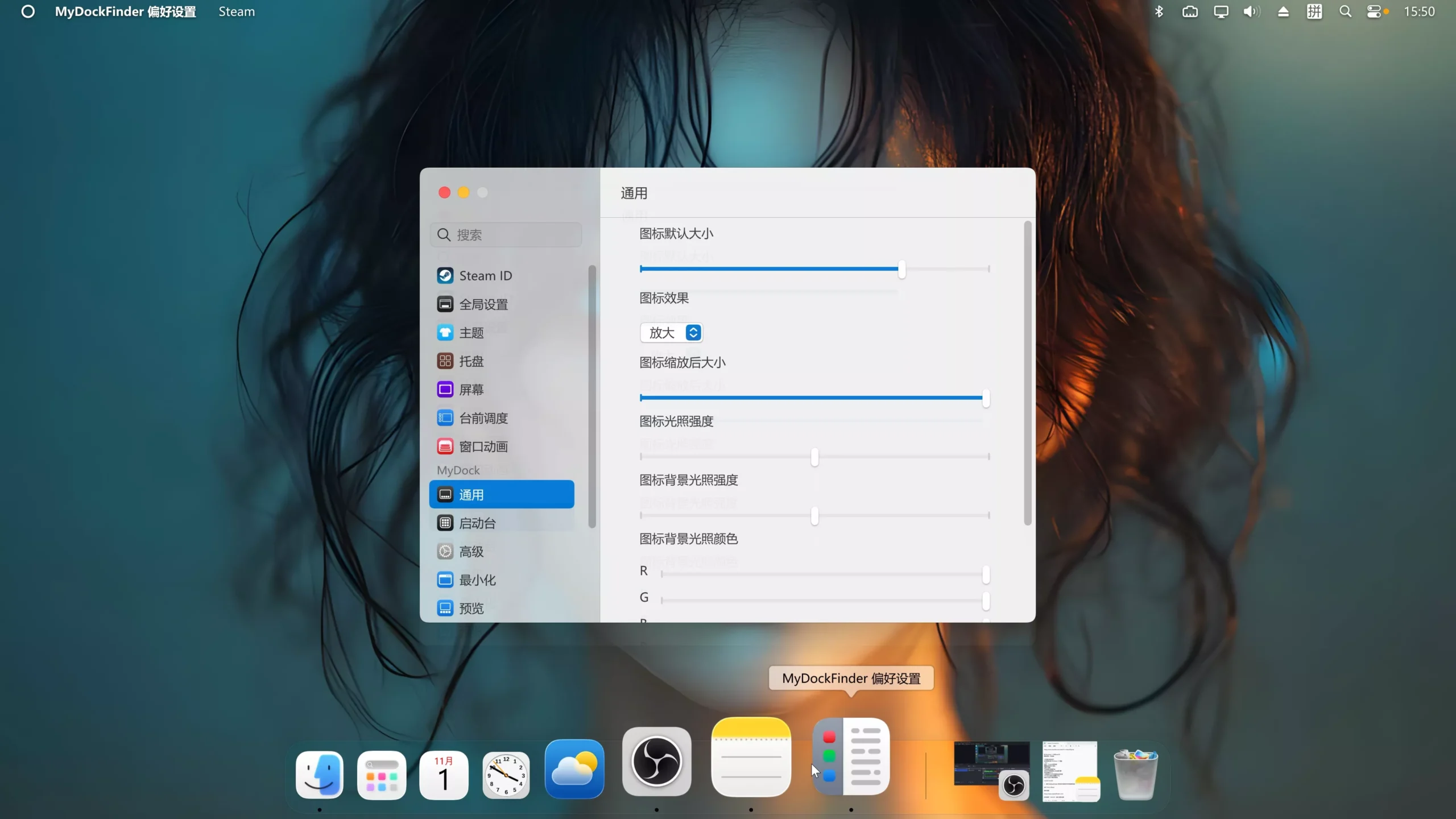Open the 窗口动画 window animation settings

[x=483, y=446]
